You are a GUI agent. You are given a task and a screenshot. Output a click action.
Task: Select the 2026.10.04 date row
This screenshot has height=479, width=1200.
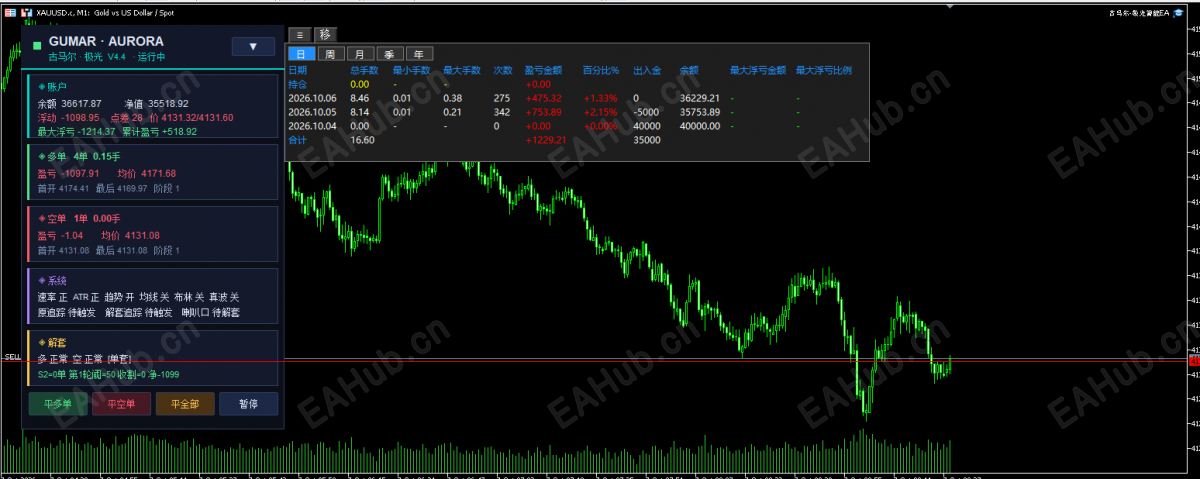312,126
